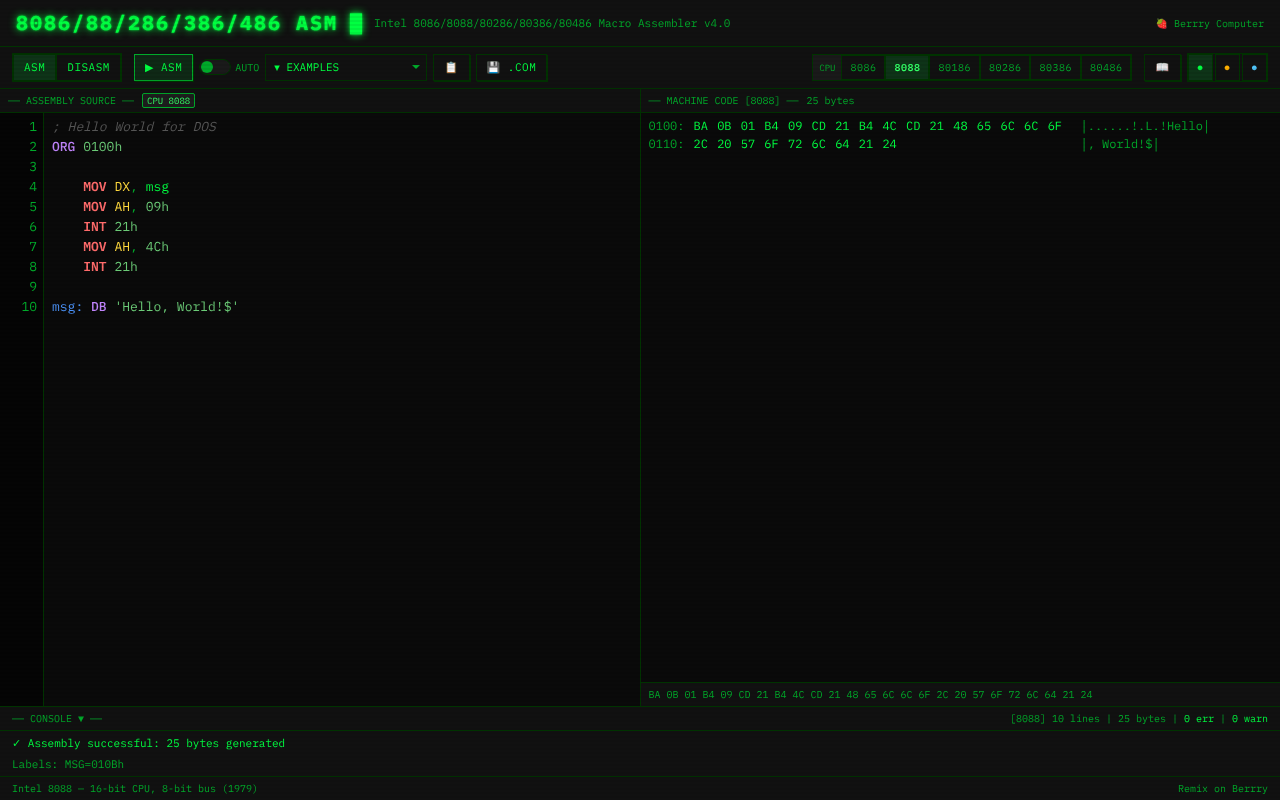Open the EXAMPLES dropdown
This screenshot has height=800, width=1280.
coord(346,68)
